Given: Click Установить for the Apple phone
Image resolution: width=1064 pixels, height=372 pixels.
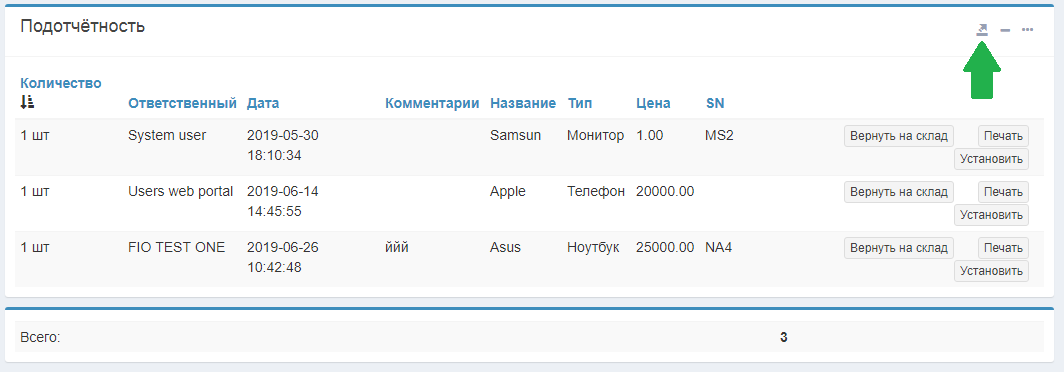Looking at the screenshot, I should pos(991,215).
